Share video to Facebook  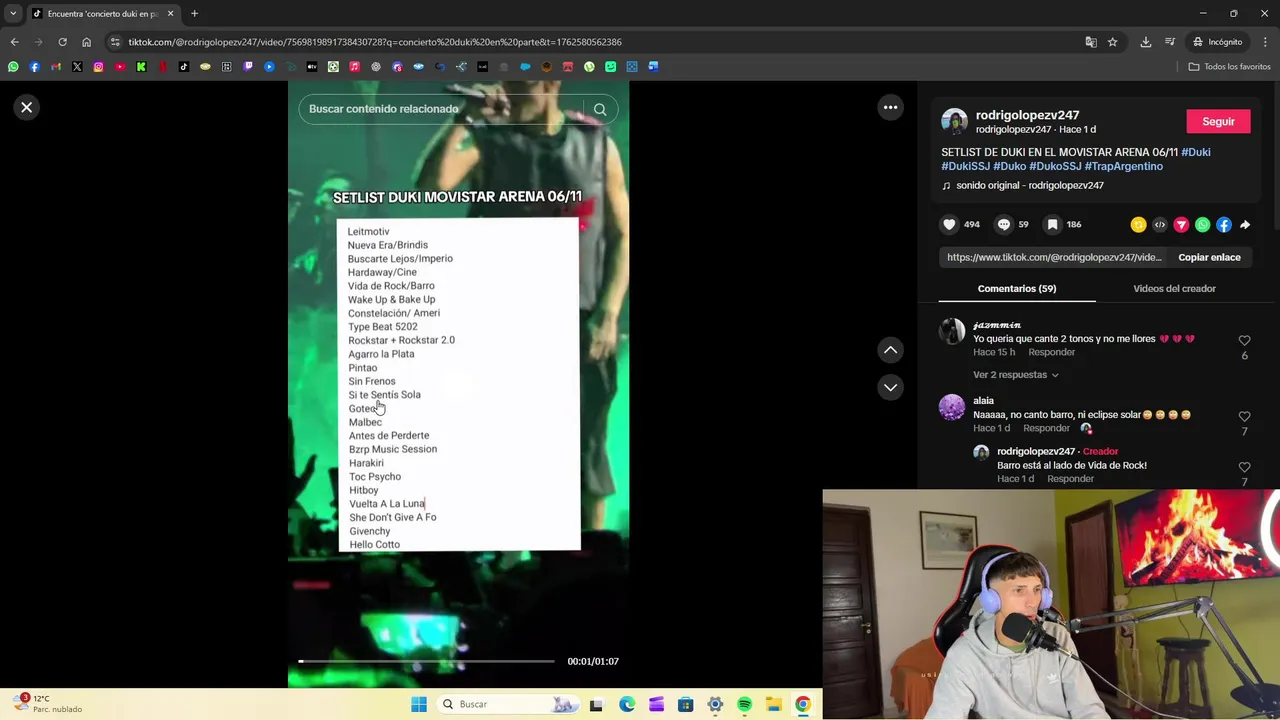click(1224, 225)
